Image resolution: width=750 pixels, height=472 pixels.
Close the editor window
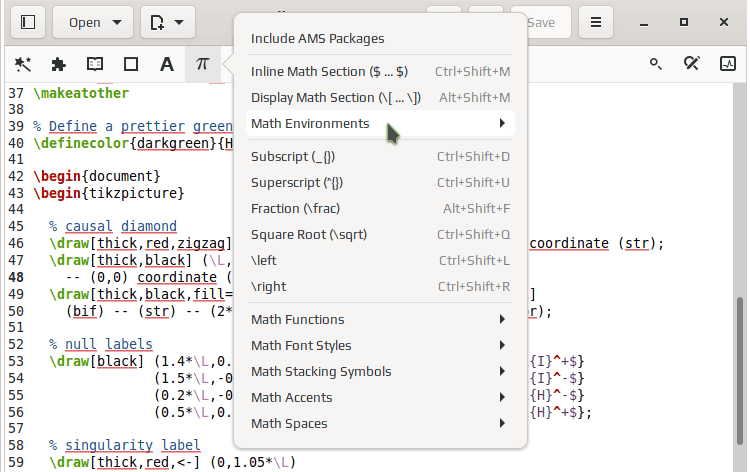pos(724,22)
